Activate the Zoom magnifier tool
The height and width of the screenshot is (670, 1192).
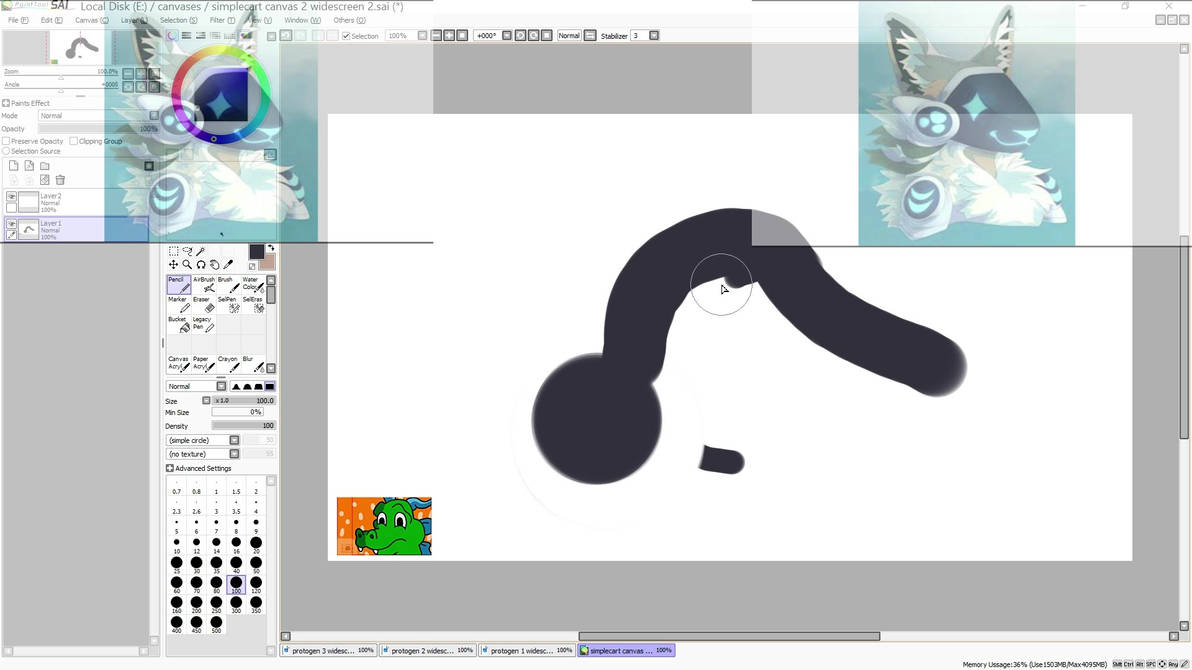tap(187, 265)
